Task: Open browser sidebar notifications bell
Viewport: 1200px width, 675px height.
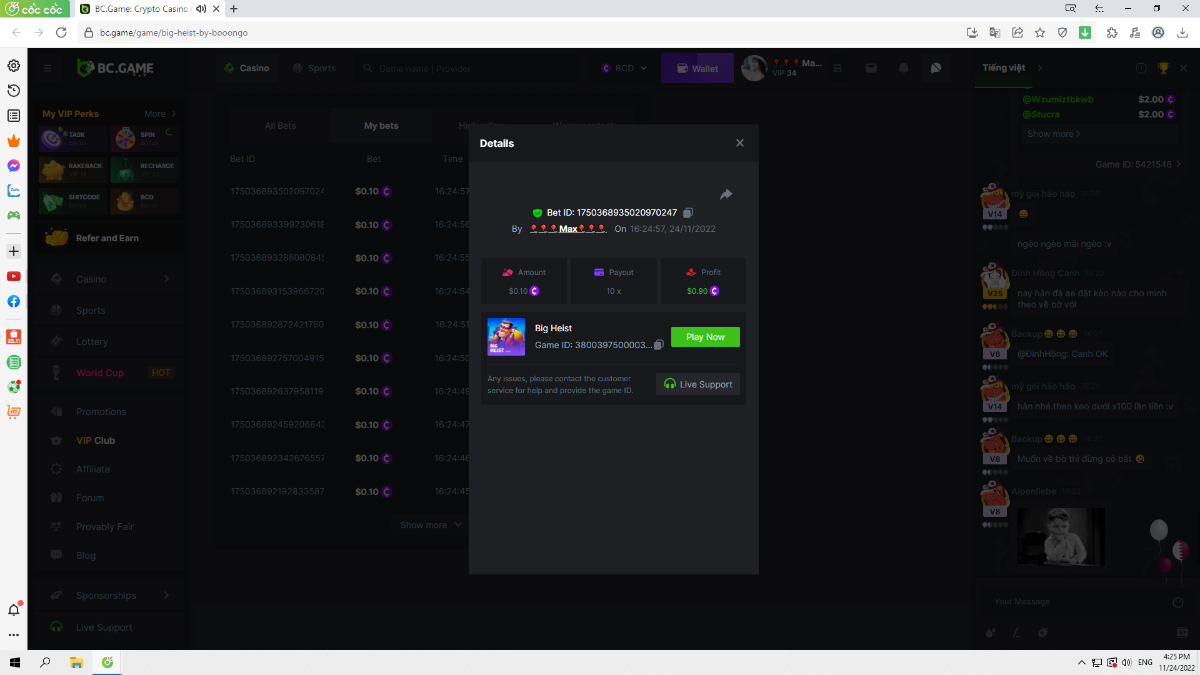Action: coord(14,610)
